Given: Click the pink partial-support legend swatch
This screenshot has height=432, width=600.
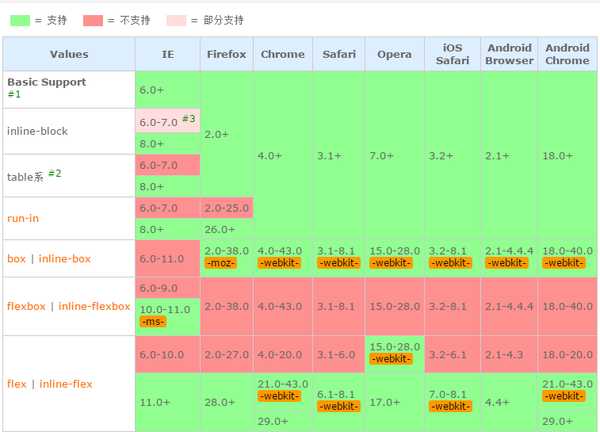Looking at the screenshot, I should (176, 21).
